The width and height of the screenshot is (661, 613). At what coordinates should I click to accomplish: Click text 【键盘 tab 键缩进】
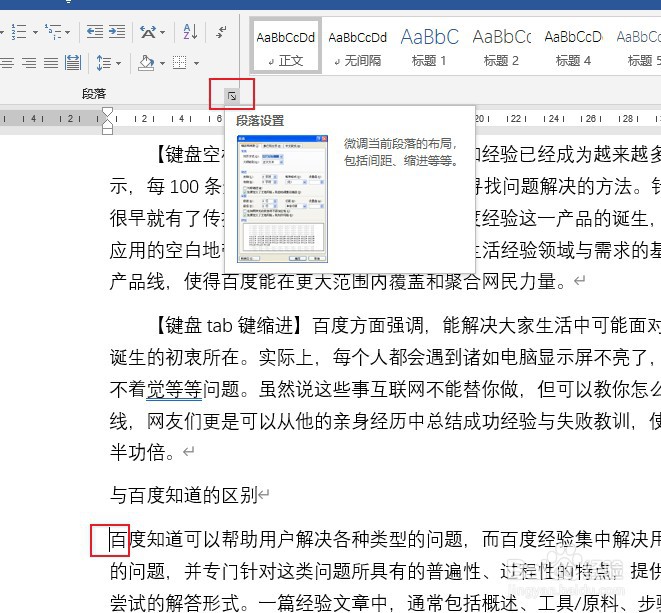229,326
